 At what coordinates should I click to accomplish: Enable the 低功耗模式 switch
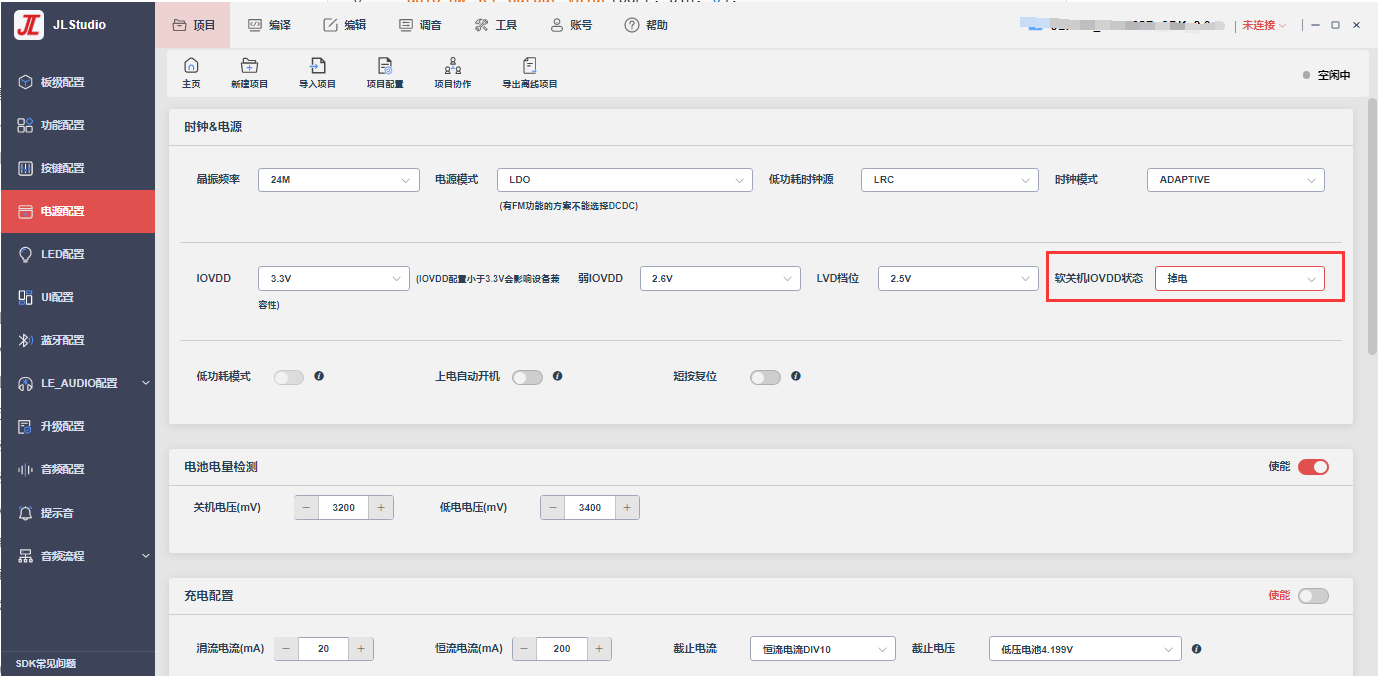click(x=289, y=377)
